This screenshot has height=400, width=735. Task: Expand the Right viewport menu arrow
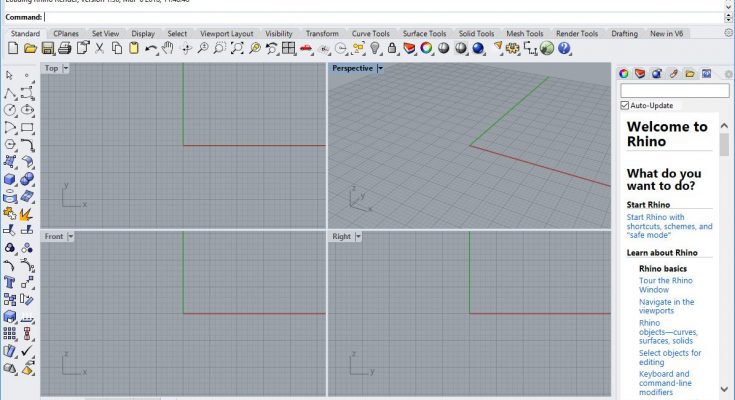358,237
